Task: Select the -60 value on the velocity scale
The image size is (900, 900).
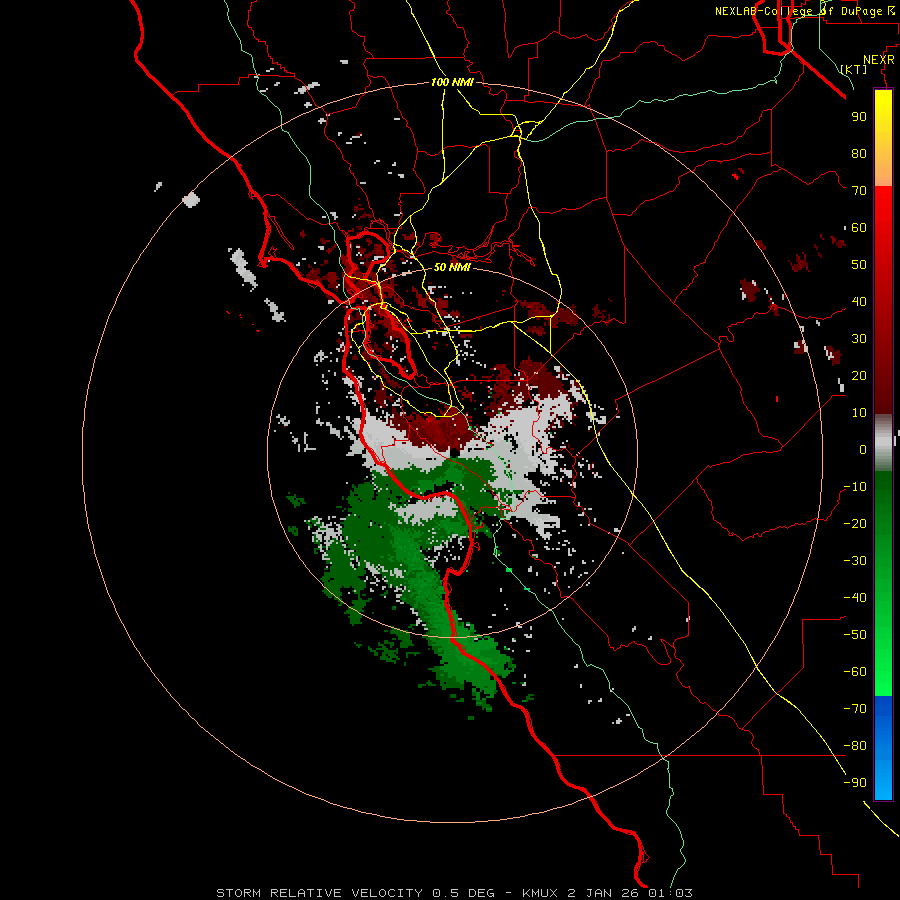Action: click(x=855, y=672)
